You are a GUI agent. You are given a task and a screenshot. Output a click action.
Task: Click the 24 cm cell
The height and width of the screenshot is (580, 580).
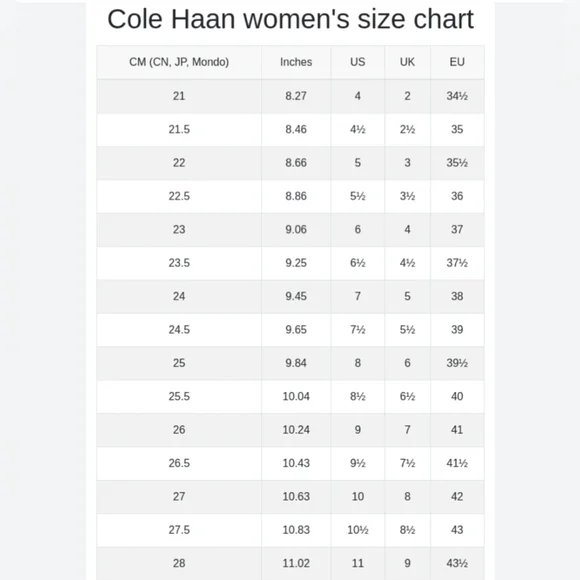click(179, 296)
